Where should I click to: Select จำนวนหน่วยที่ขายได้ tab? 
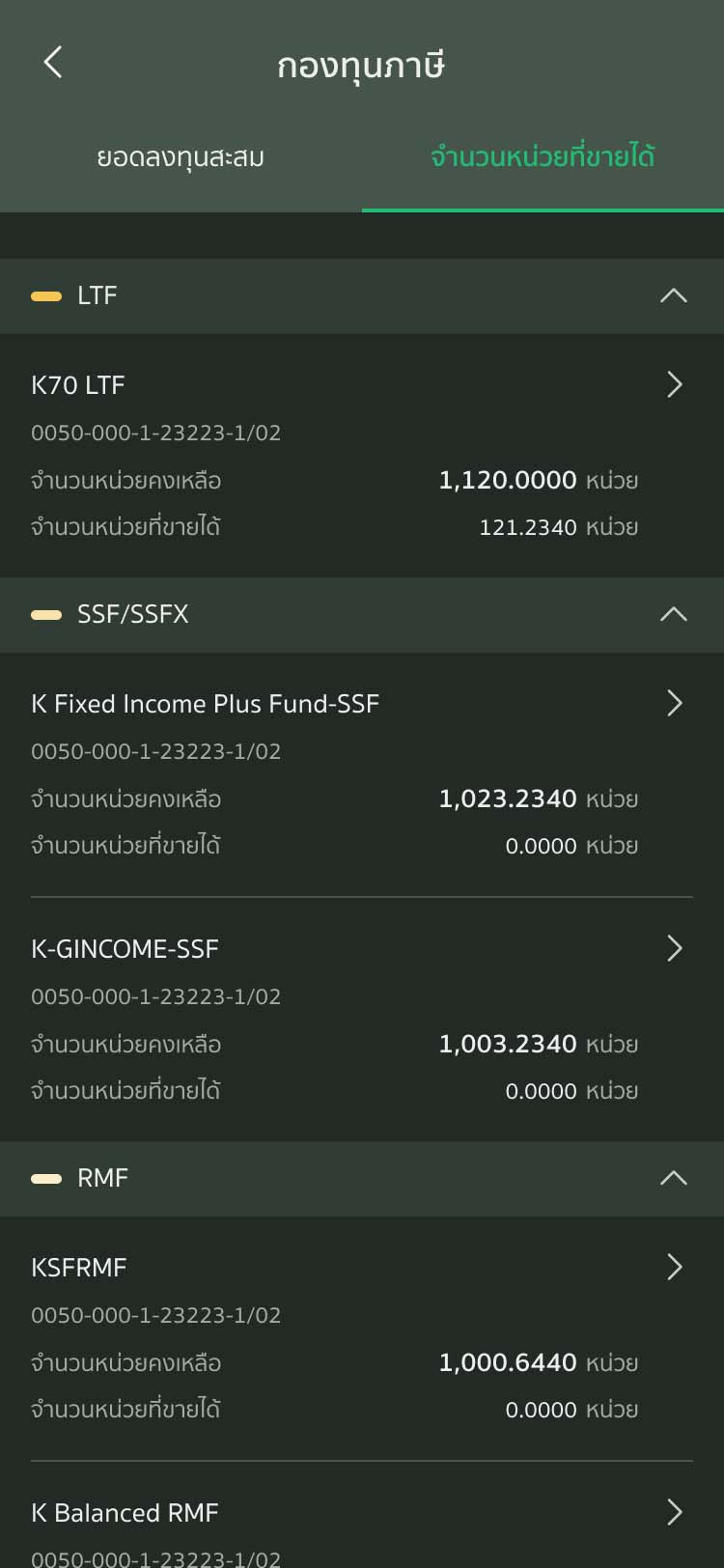(543, 157)
